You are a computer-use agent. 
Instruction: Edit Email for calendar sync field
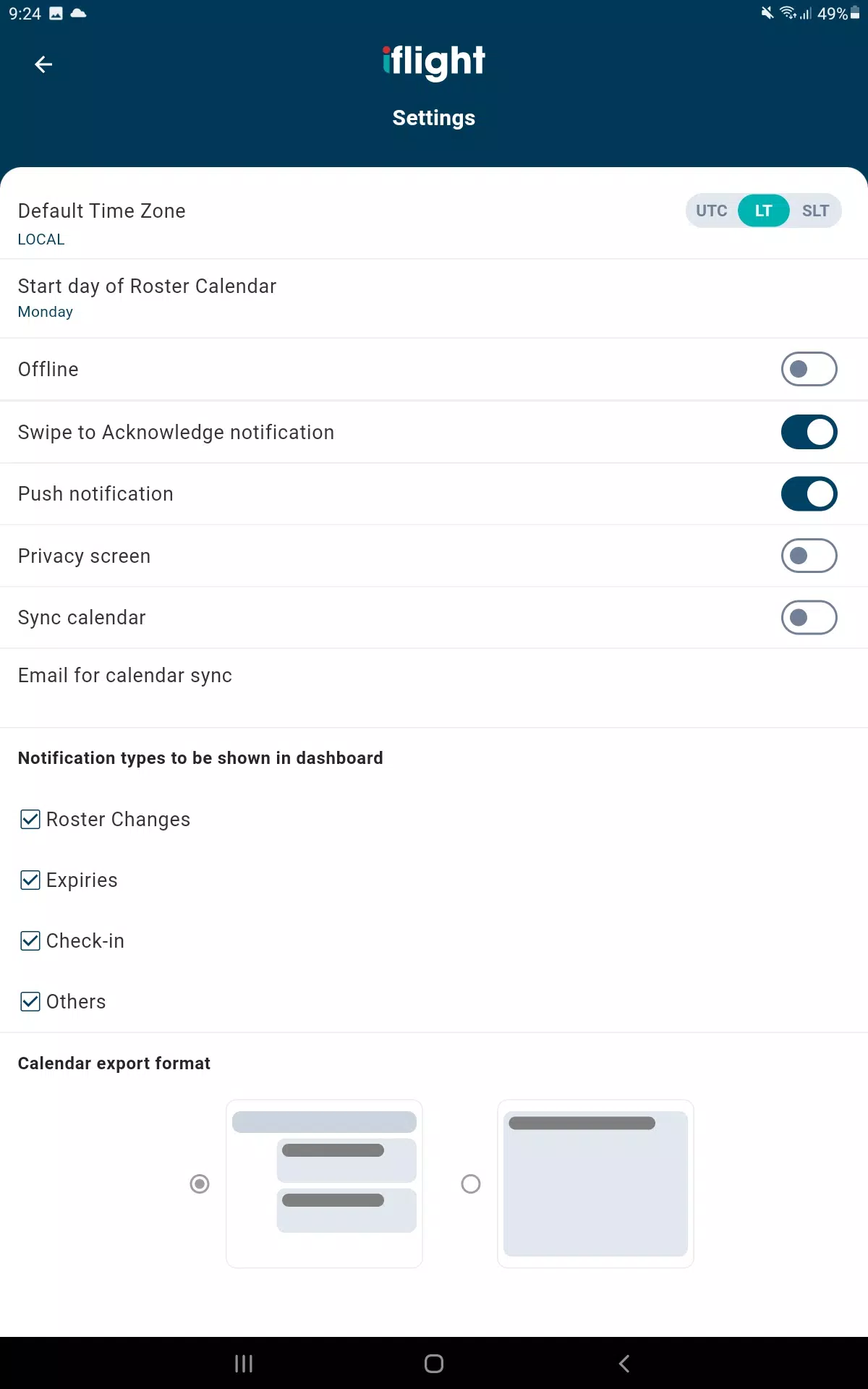pos(434,688)
